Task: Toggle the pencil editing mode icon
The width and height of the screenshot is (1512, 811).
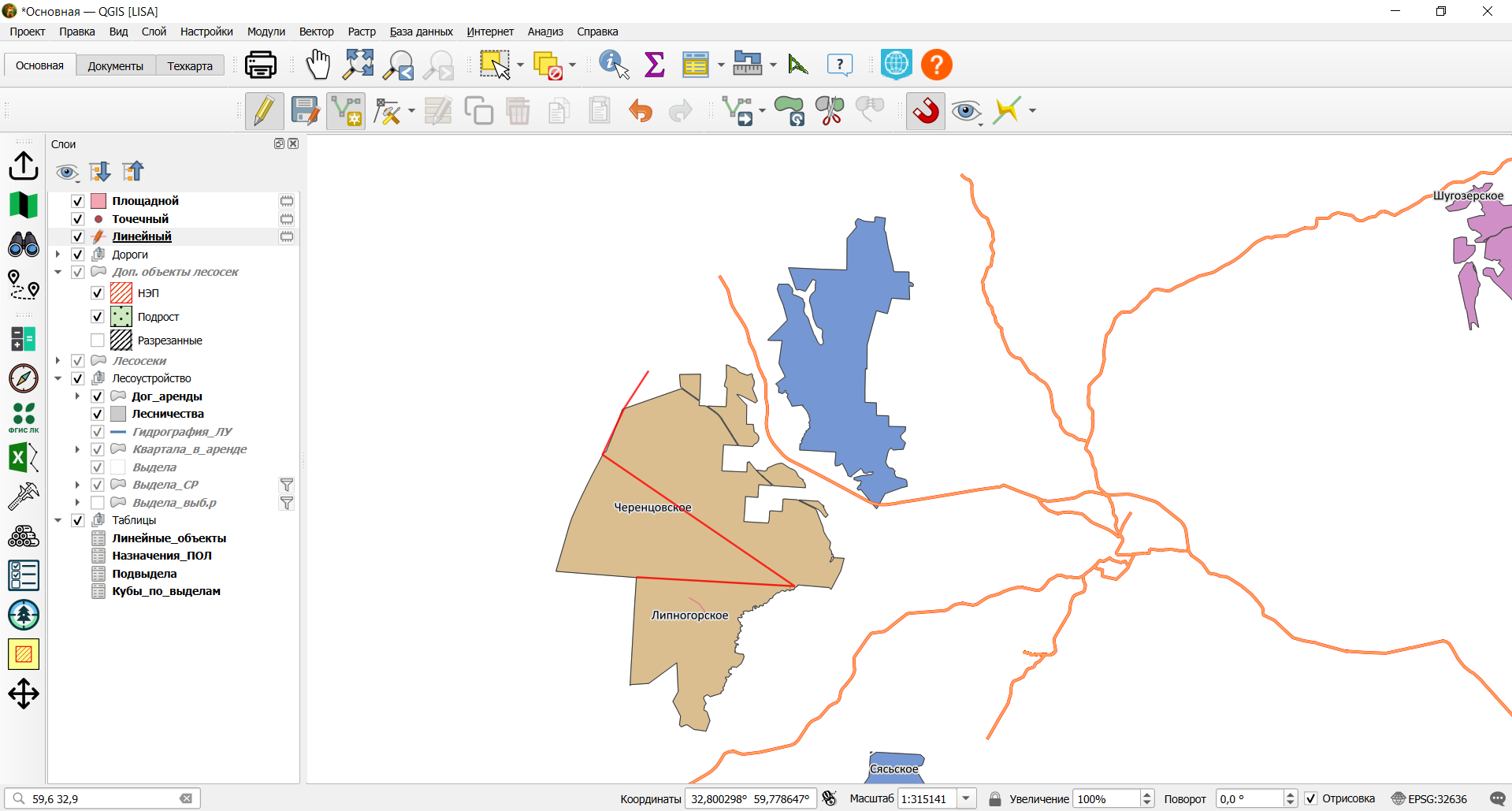Action: 264,111
